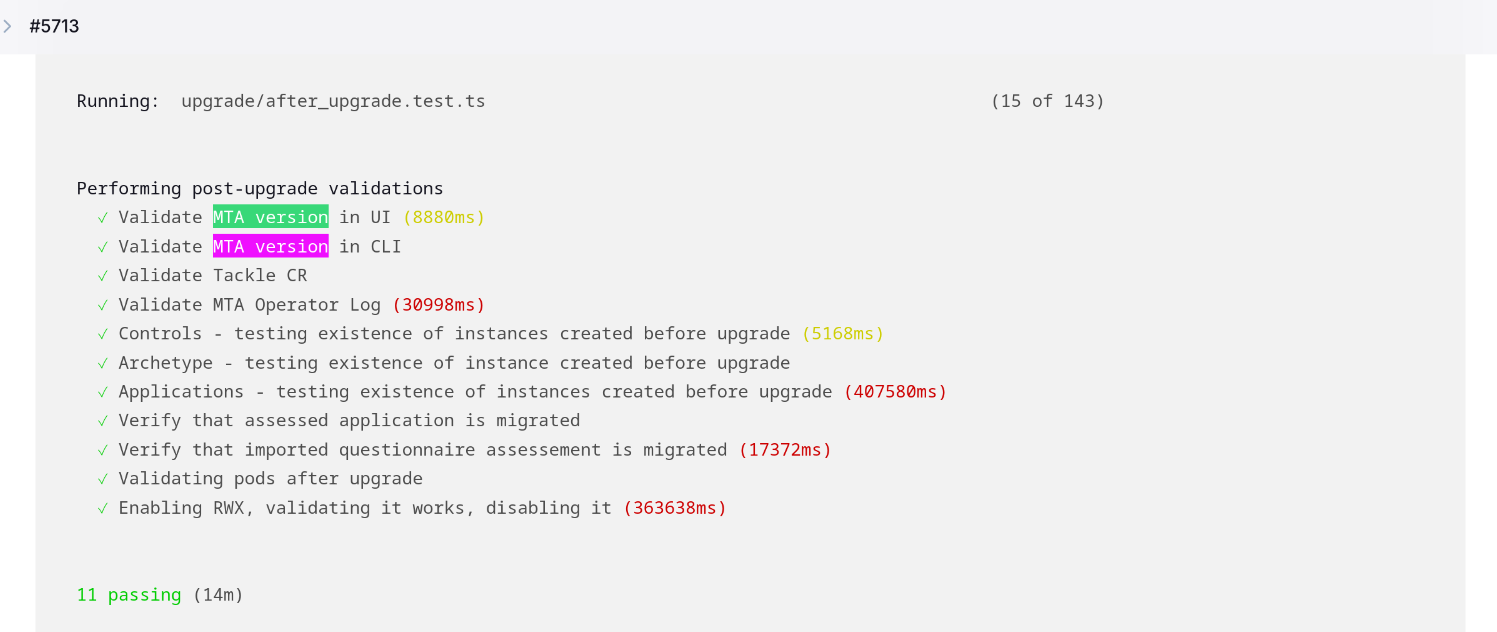Click the checkmark beside "Verify that assessed application"

click(x=102, y=420)
